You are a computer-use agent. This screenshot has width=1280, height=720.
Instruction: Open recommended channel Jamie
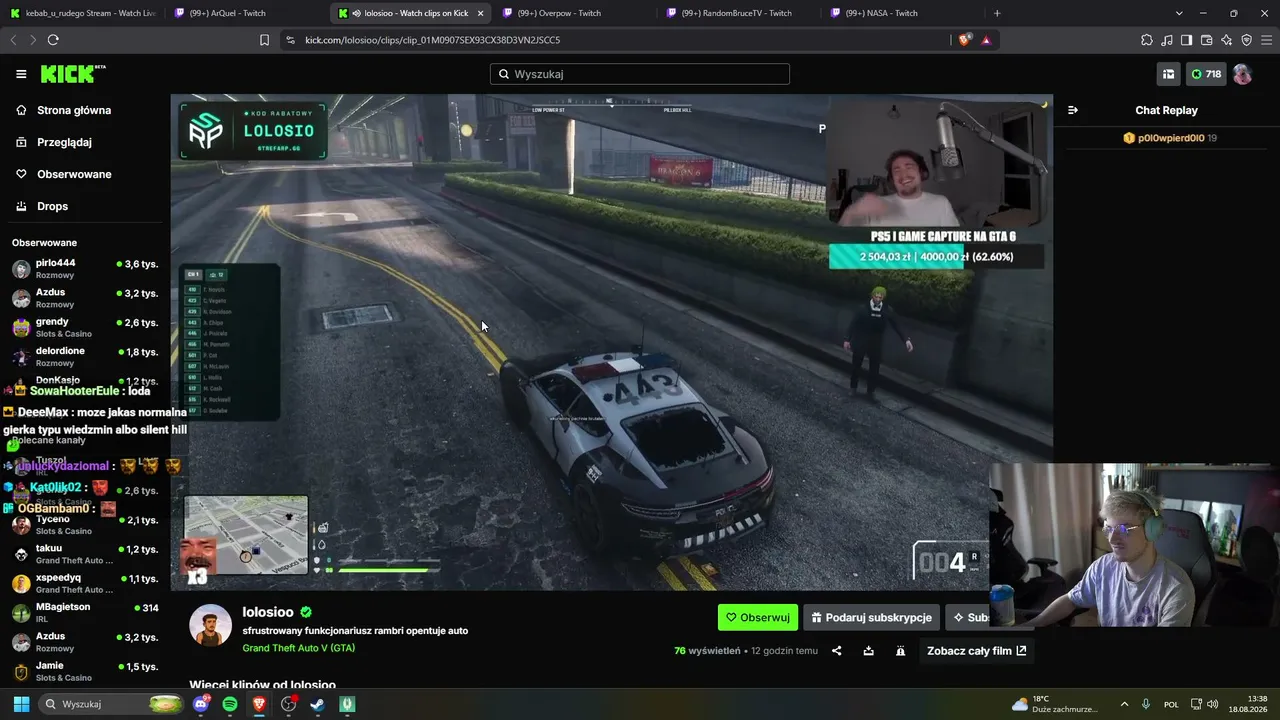[x=85, y=672]
